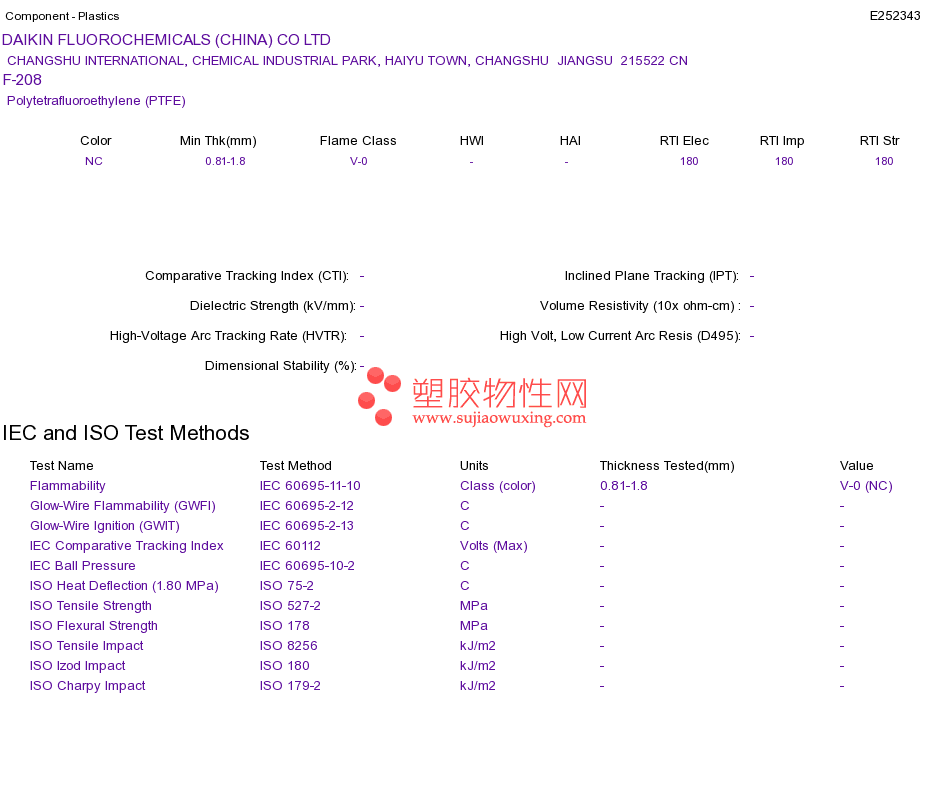Click the ISO 75-2 test method
Screen dimensions: 950x800
pos(287,585)
